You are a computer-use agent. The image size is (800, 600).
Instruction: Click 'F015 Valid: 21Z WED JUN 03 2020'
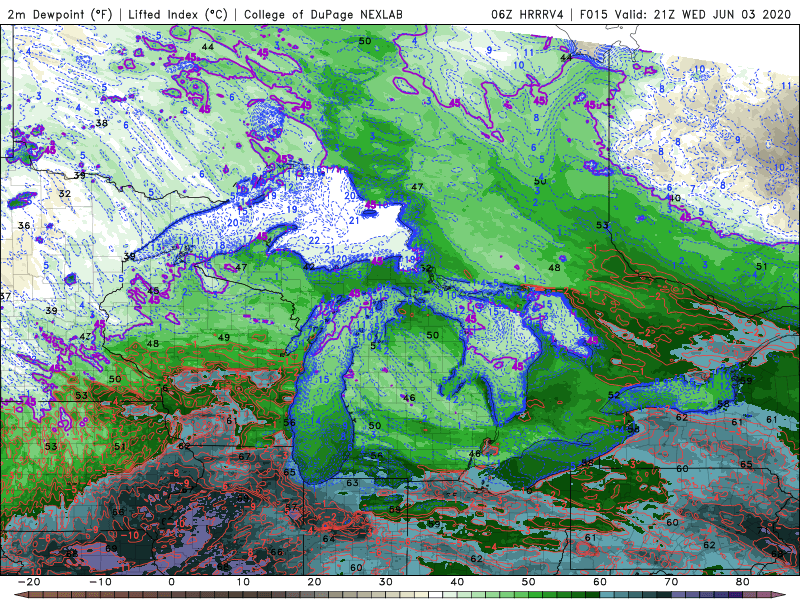pyautogui.click(x=685, y=14)
